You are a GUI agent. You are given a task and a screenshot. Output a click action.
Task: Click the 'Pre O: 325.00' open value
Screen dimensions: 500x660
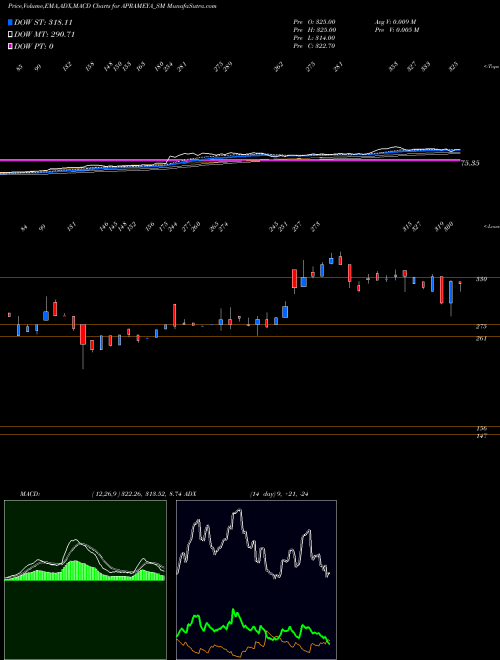314,21
